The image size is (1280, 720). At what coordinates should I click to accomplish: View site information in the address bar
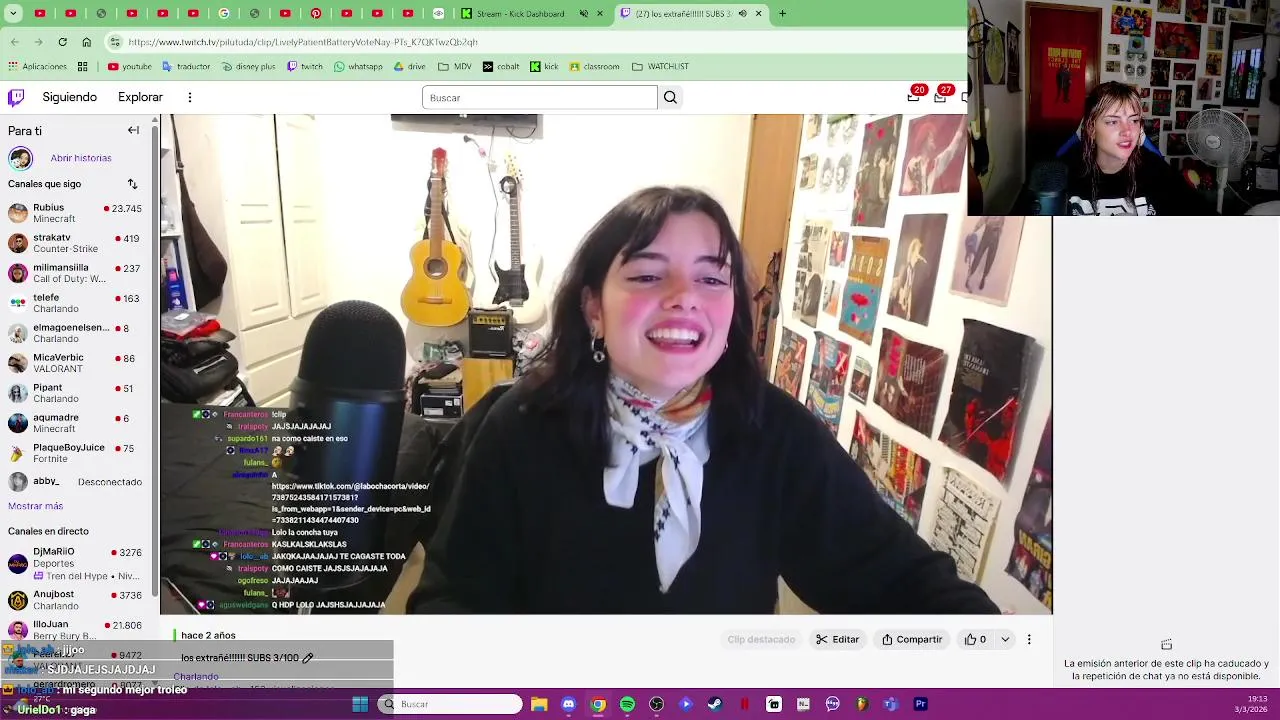tap(115, 42)
